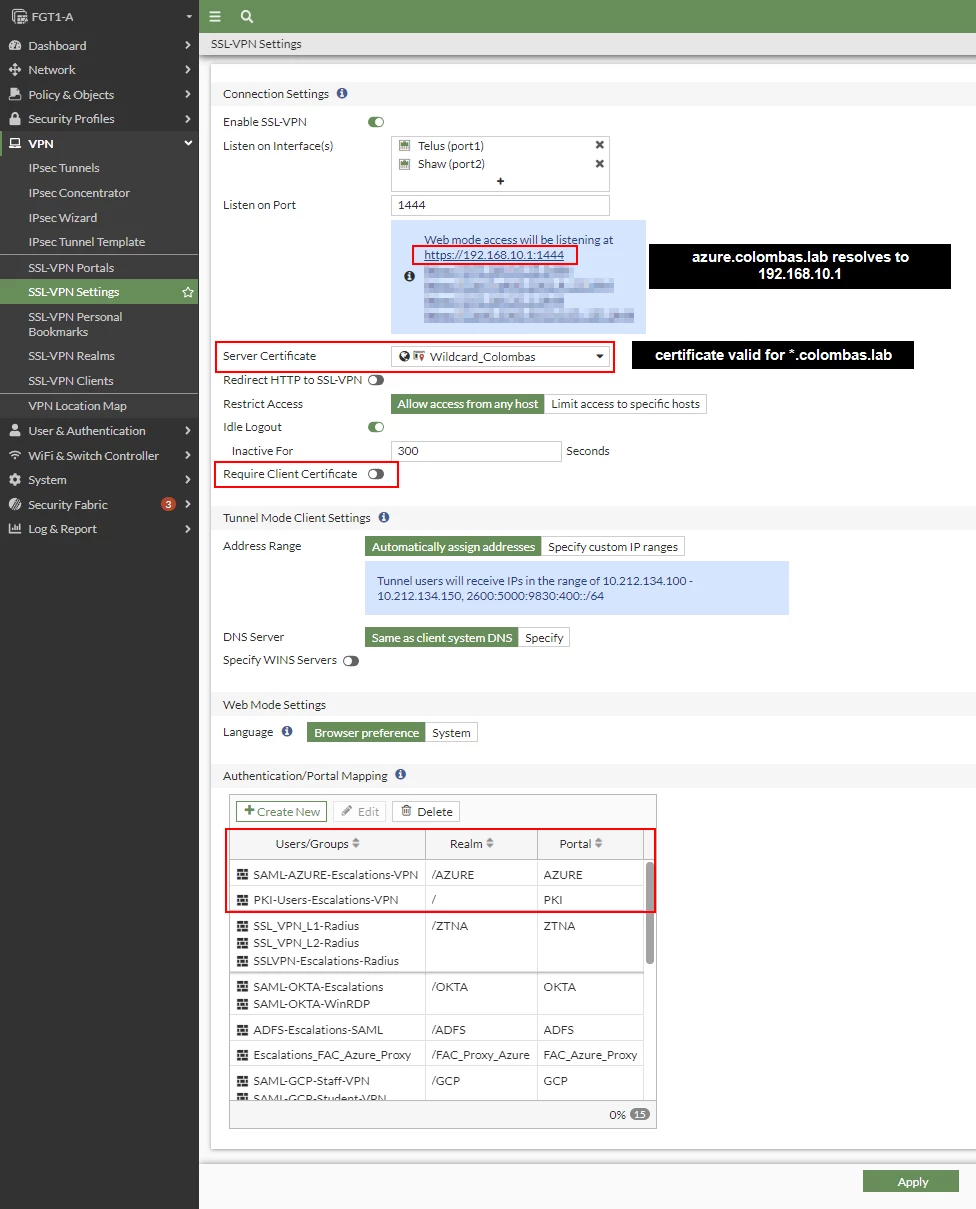Click Create New in portal mapping
976x1209 pixels.
tap(282, 811)
